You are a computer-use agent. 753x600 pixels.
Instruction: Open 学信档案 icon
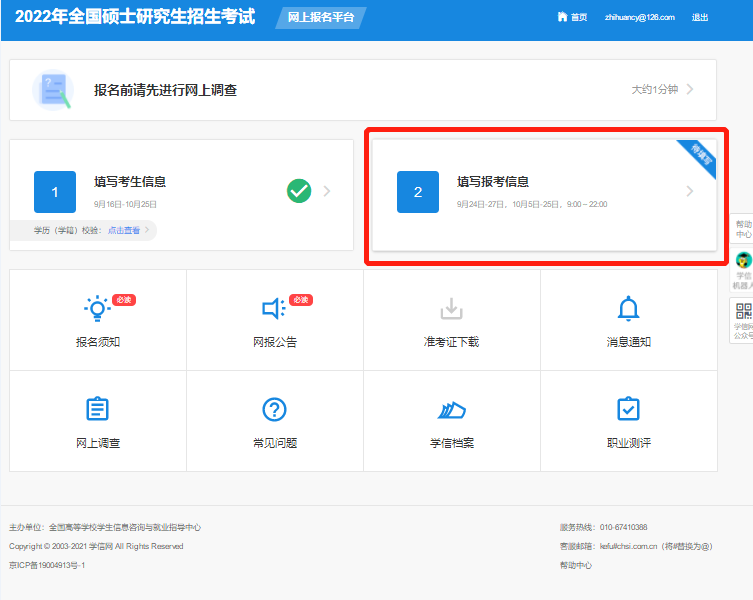451,410
